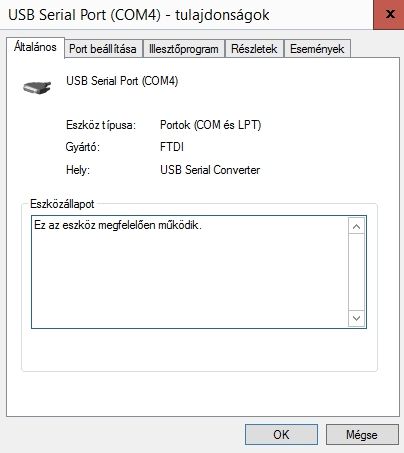Open the Illesztőprogram tab
This screenshot has width=404, height=453.
184,49
